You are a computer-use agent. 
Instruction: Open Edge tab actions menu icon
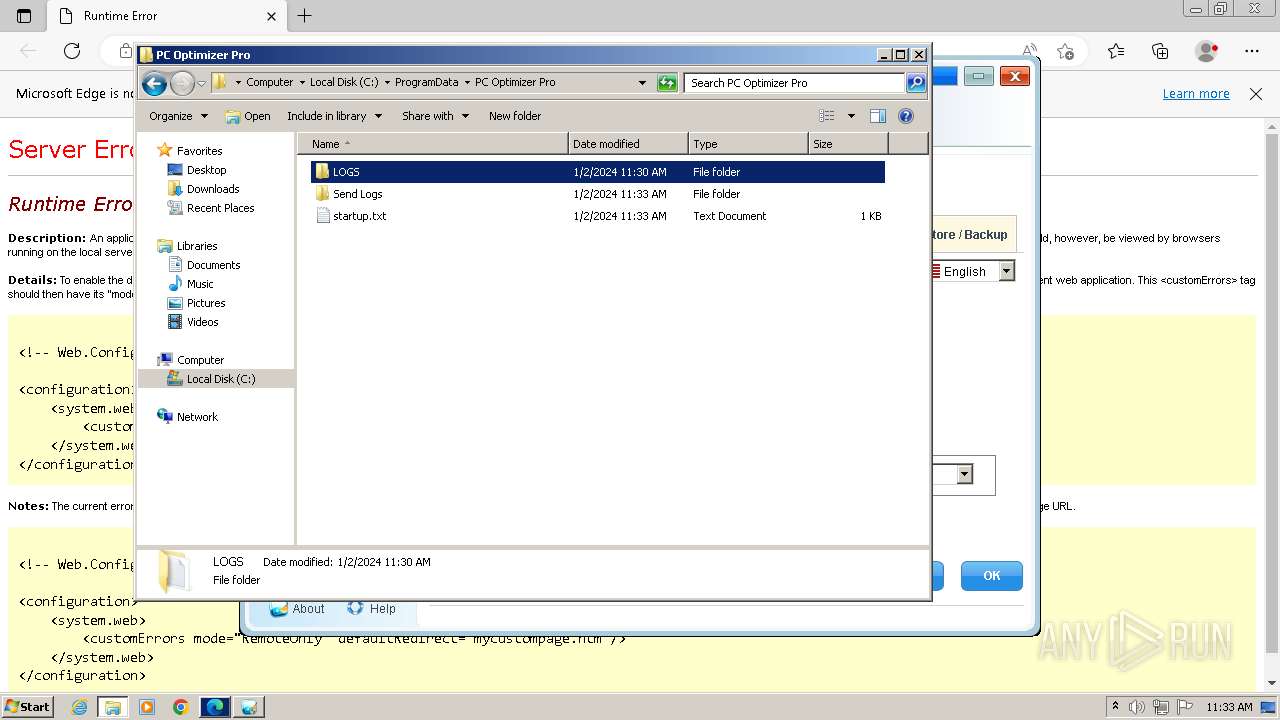point(24,16)
